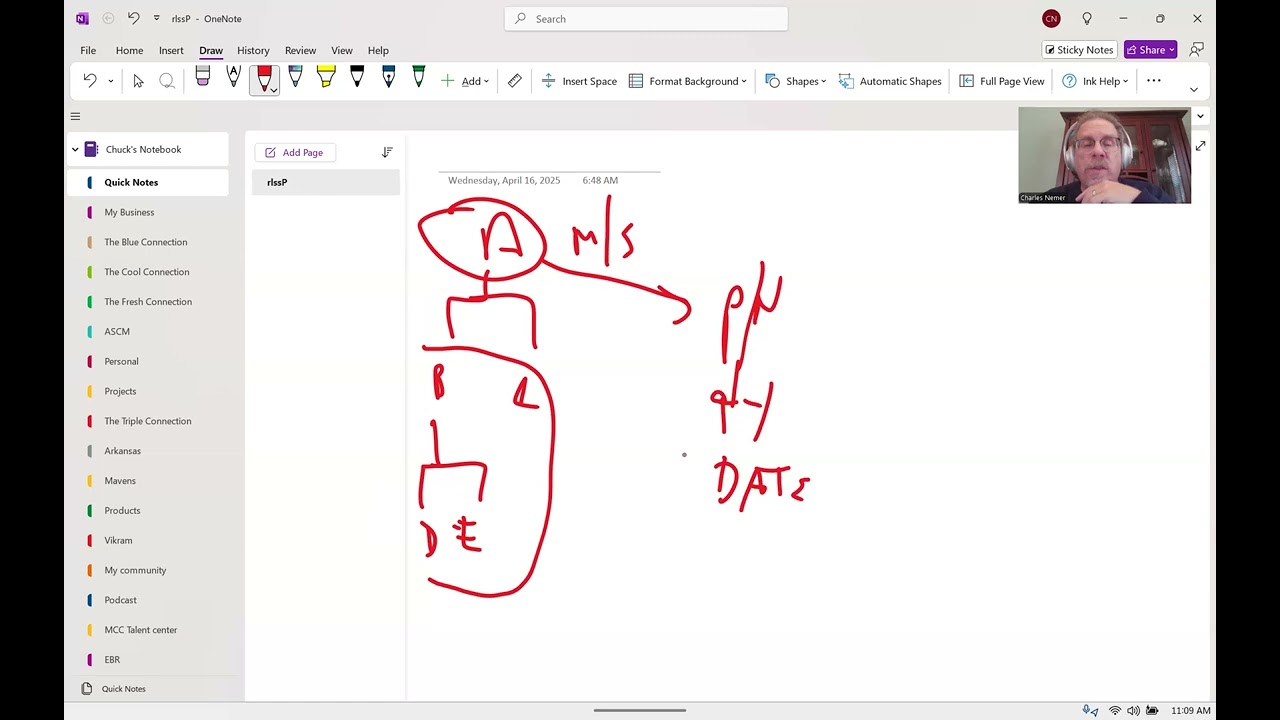The height and width of the screenshot is (720, 1280).
Task: Select the red pen
Action: (x=264, y=78)
